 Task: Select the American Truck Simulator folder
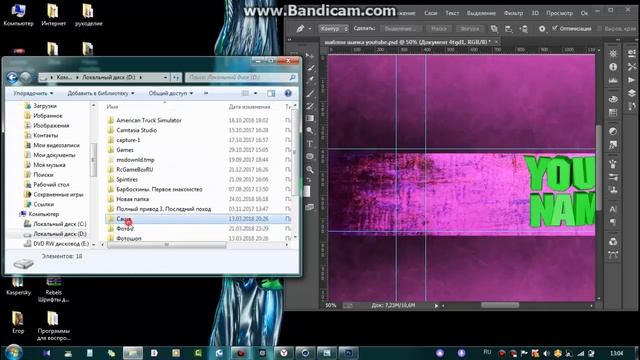[x=149, y=120]
